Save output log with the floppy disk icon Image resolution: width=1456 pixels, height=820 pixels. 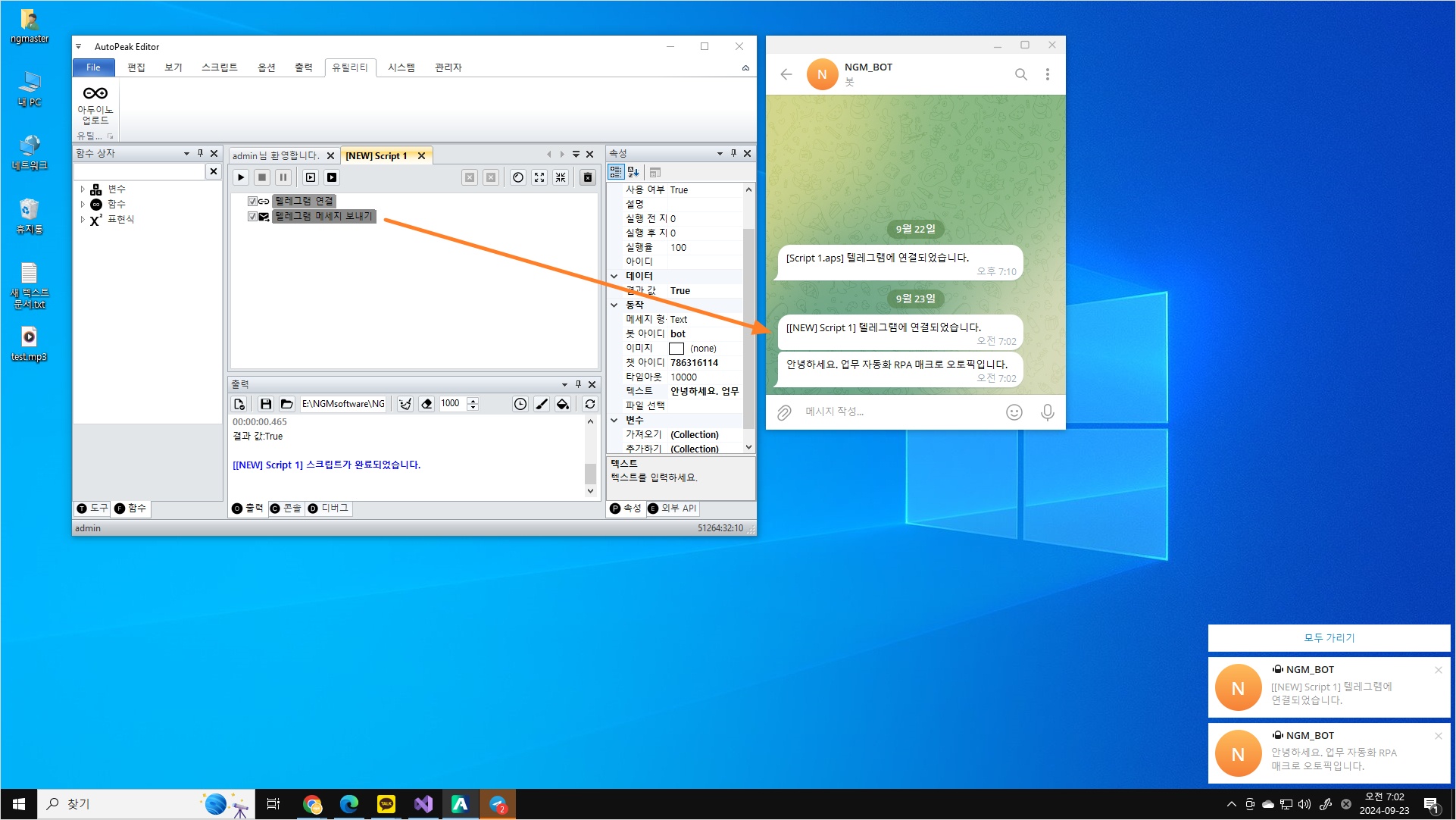point(265,404)
